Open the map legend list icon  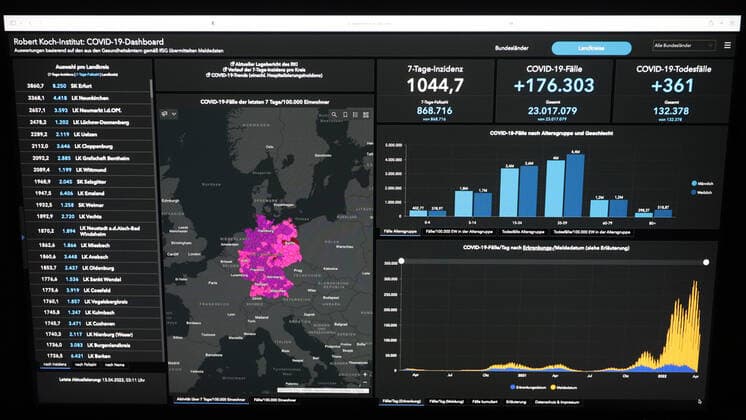[355, 115]
